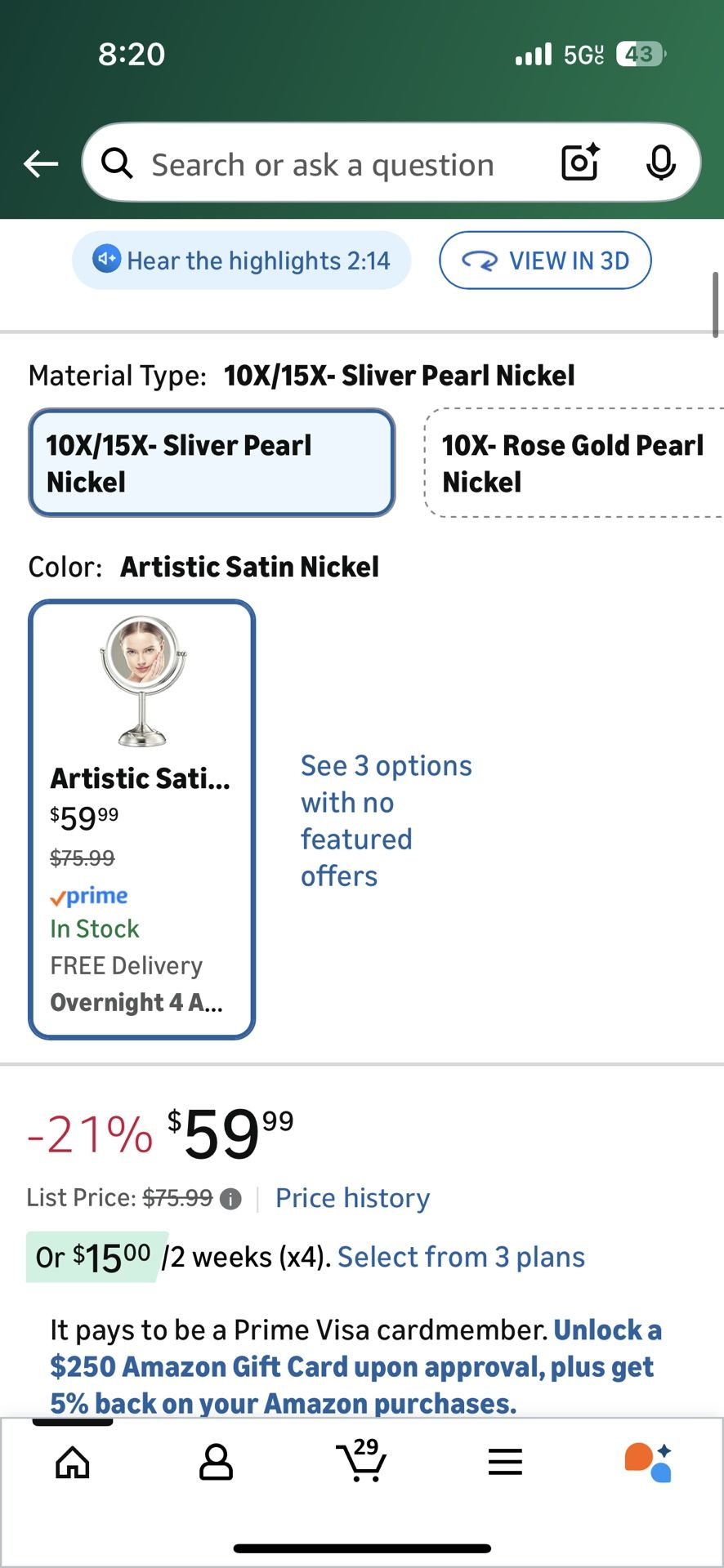This screenshot has width=724, height=1568.
Task: Open Select from 3 plans
Action: click(x=461, y=1257)
